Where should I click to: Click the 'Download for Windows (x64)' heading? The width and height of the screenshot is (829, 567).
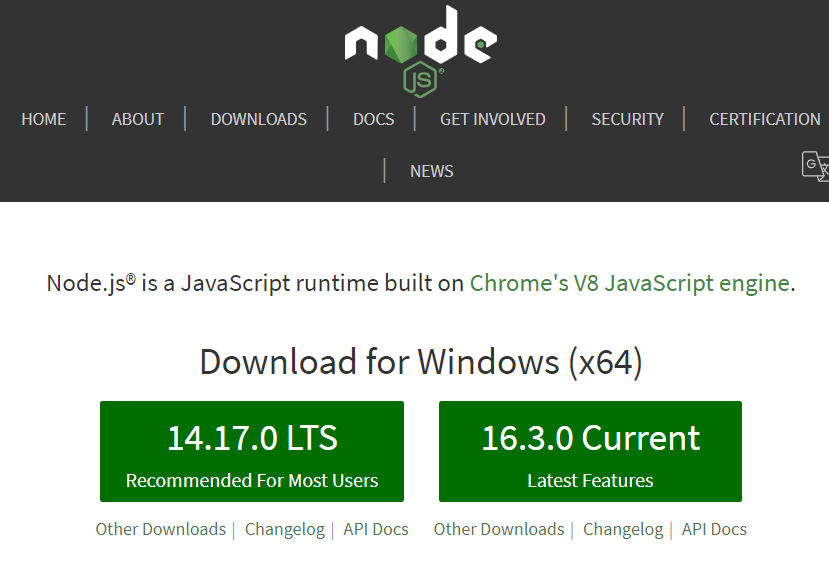tap(421, 362)
